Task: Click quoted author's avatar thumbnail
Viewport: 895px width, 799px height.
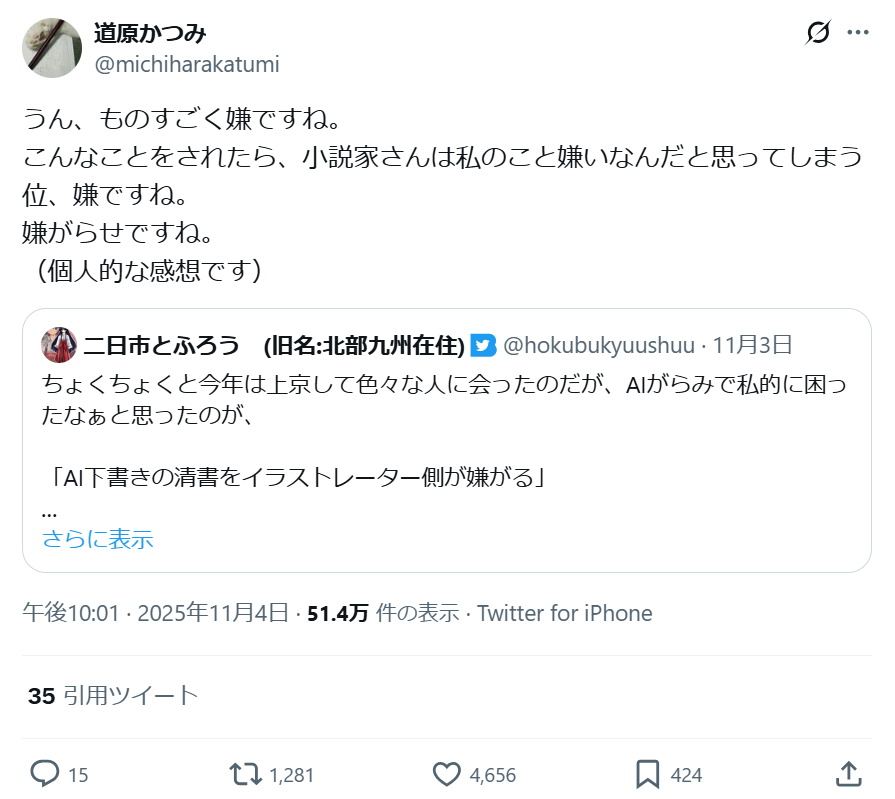Action: [58, 345]
